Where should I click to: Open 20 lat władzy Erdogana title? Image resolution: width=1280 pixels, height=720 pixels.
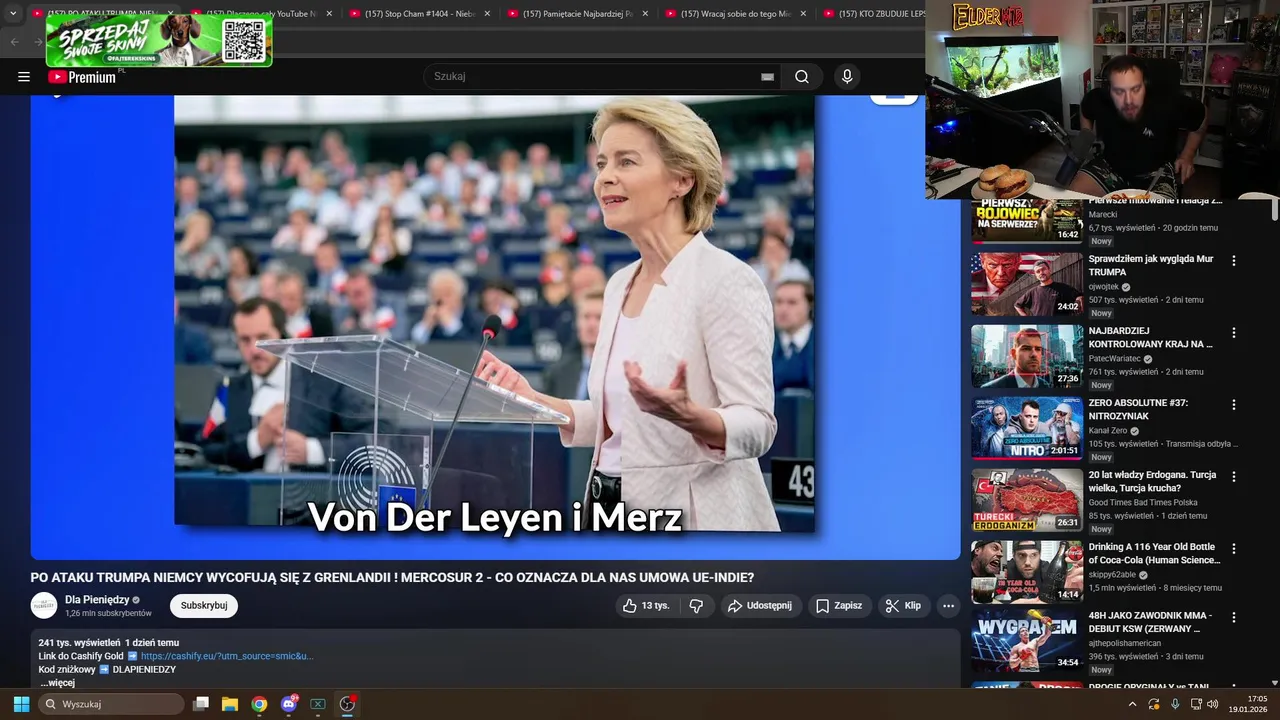(x=1152, y=481)
